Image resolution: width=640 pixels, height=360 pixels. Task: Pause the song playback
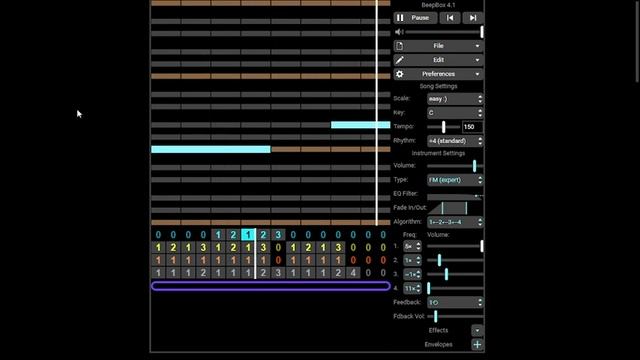(x=415, y=18)
